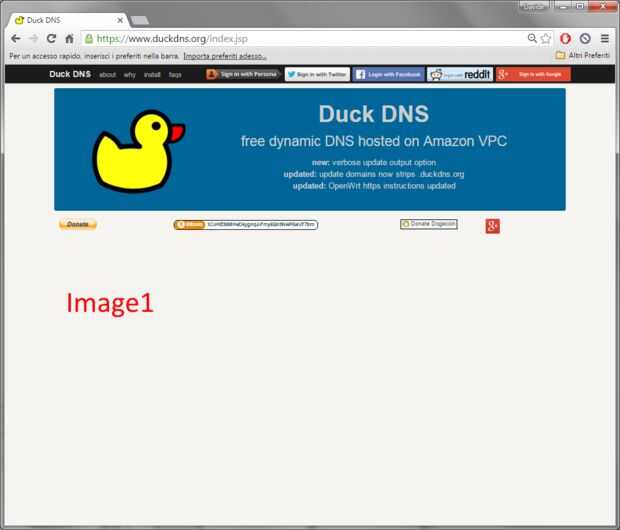Image resolution: width=620 pixels, height=530 pixels.
Task: Sign in with Google red button
Action: (x=533, y=74)
